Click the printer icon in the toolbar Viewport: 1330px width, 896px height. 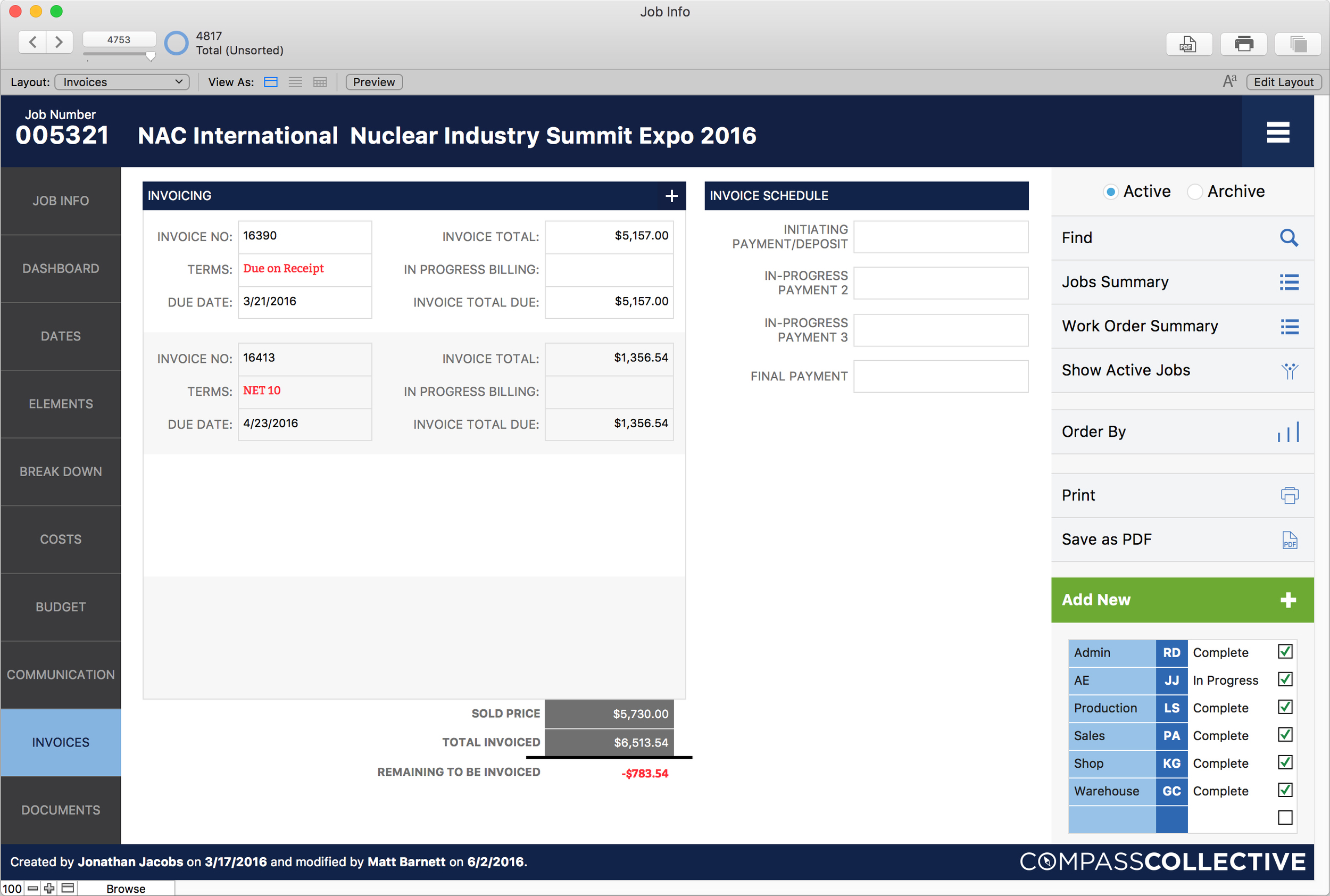point(1243,44)
